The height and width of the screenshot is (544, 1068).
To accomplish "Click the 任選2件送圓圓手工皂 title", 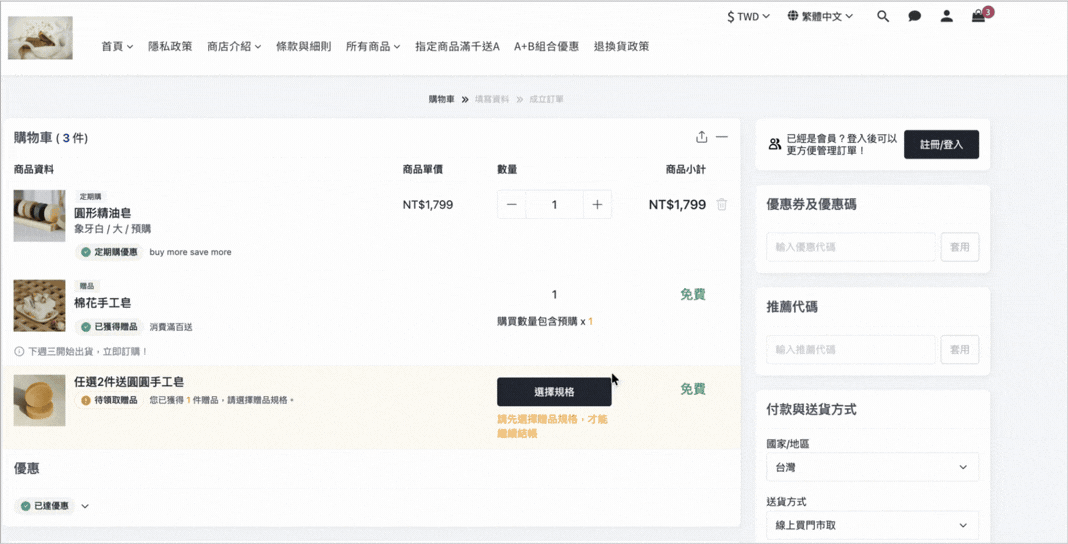I will point(129,382).
